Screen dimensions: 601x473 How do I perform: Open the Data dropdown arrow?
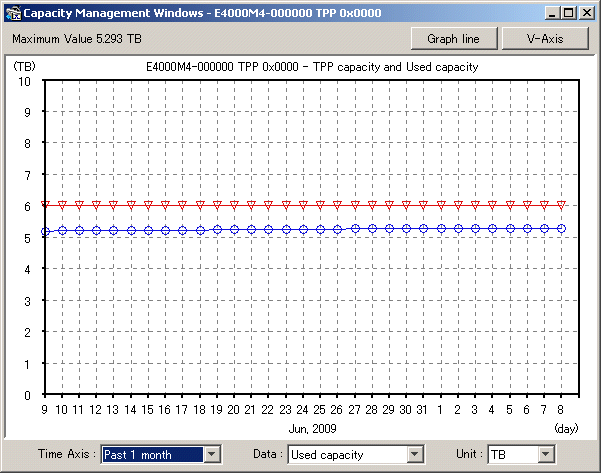[x=414, y=455]
